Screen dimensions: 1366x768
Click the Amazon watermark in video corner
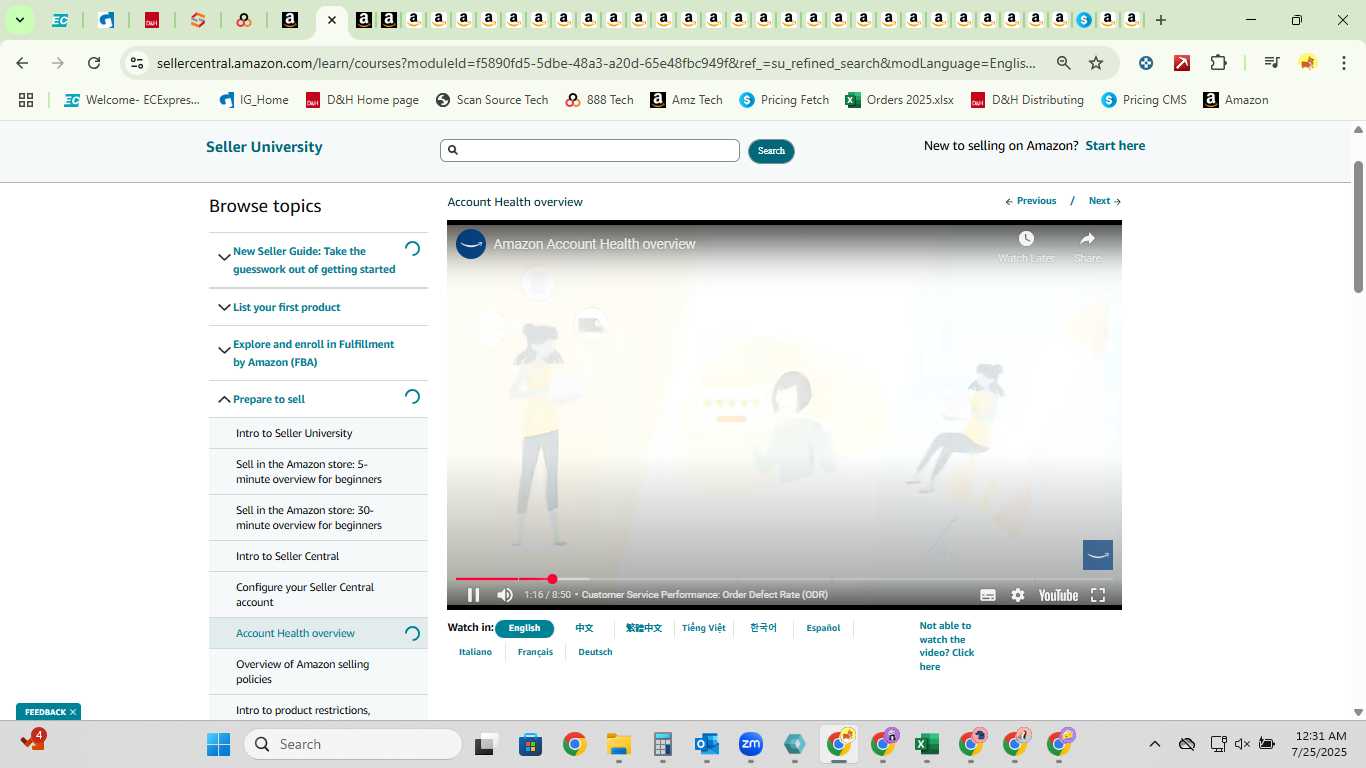(x=1098, y=555)
